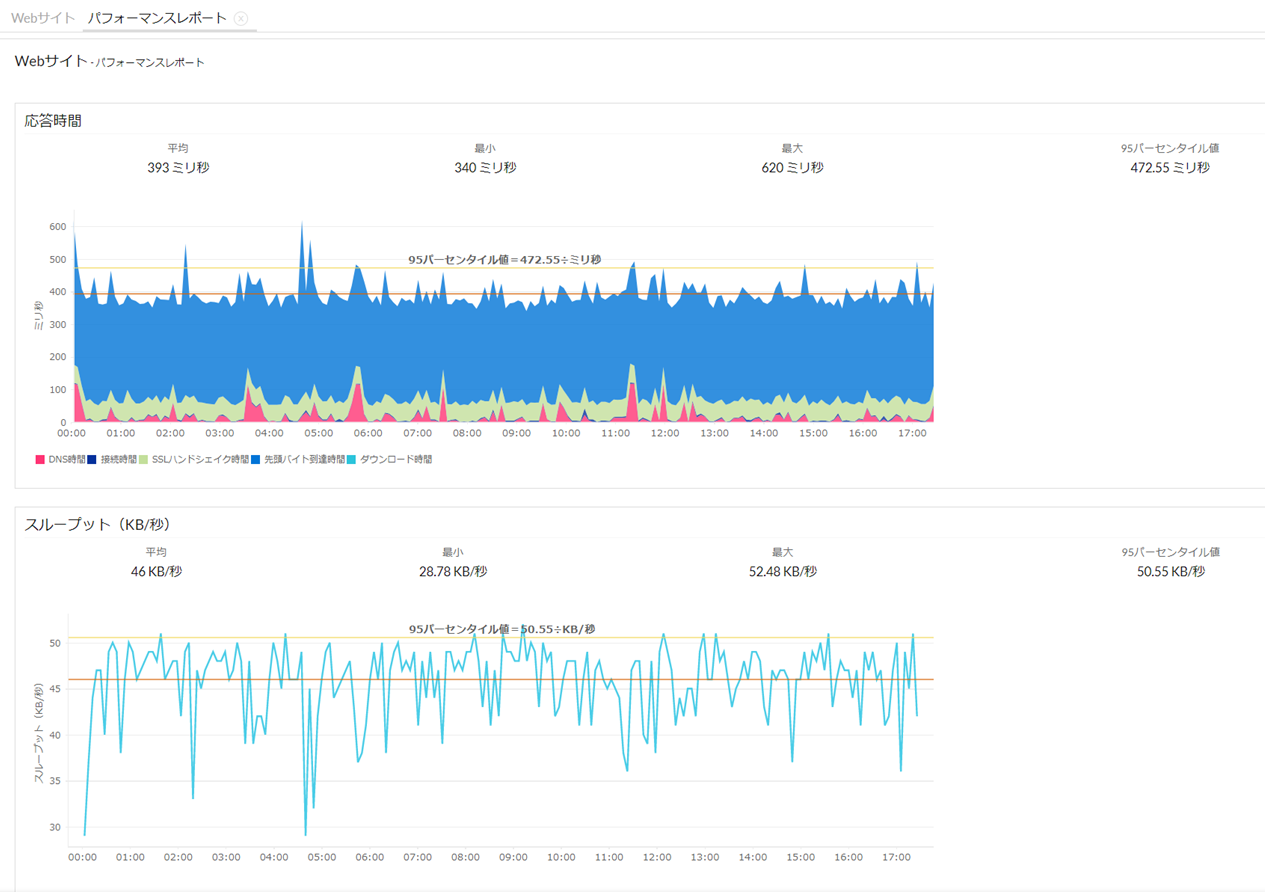Select the パフォーマンスレポート tab
Screen dimensions: 1265x892
(x=157, y=18)
